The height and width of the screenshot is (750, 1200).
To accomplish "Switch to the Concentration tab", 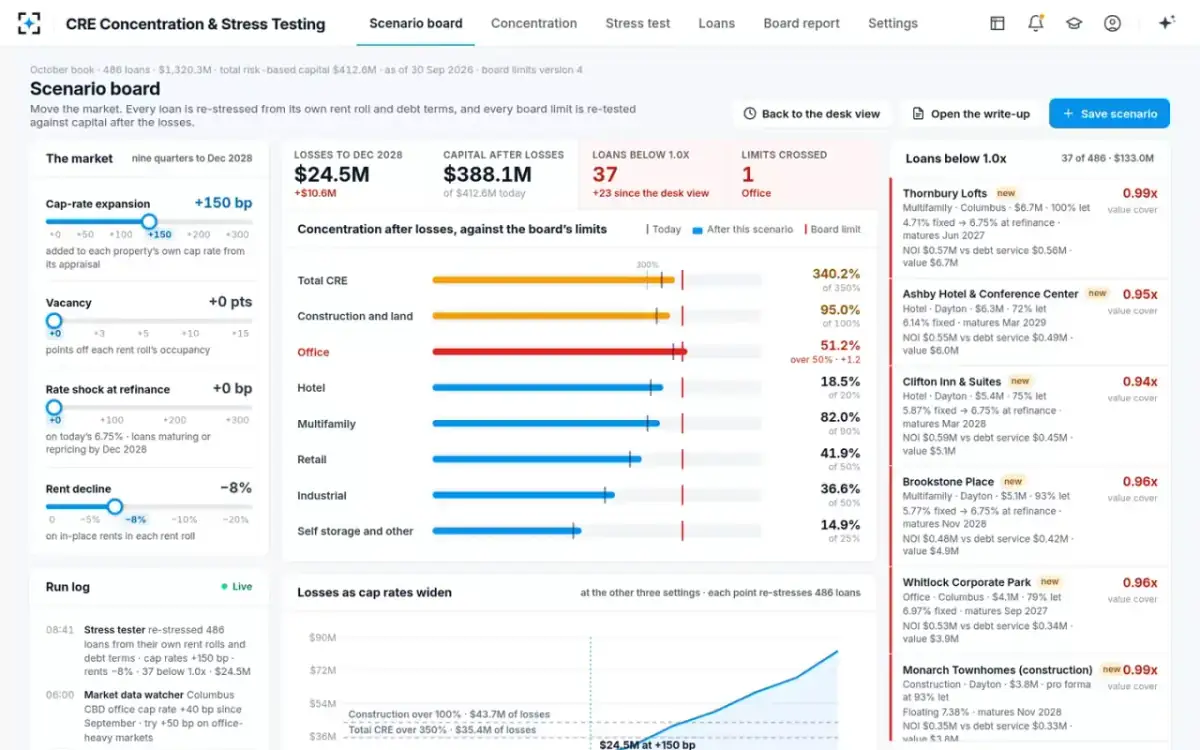I will pos(534,23).
